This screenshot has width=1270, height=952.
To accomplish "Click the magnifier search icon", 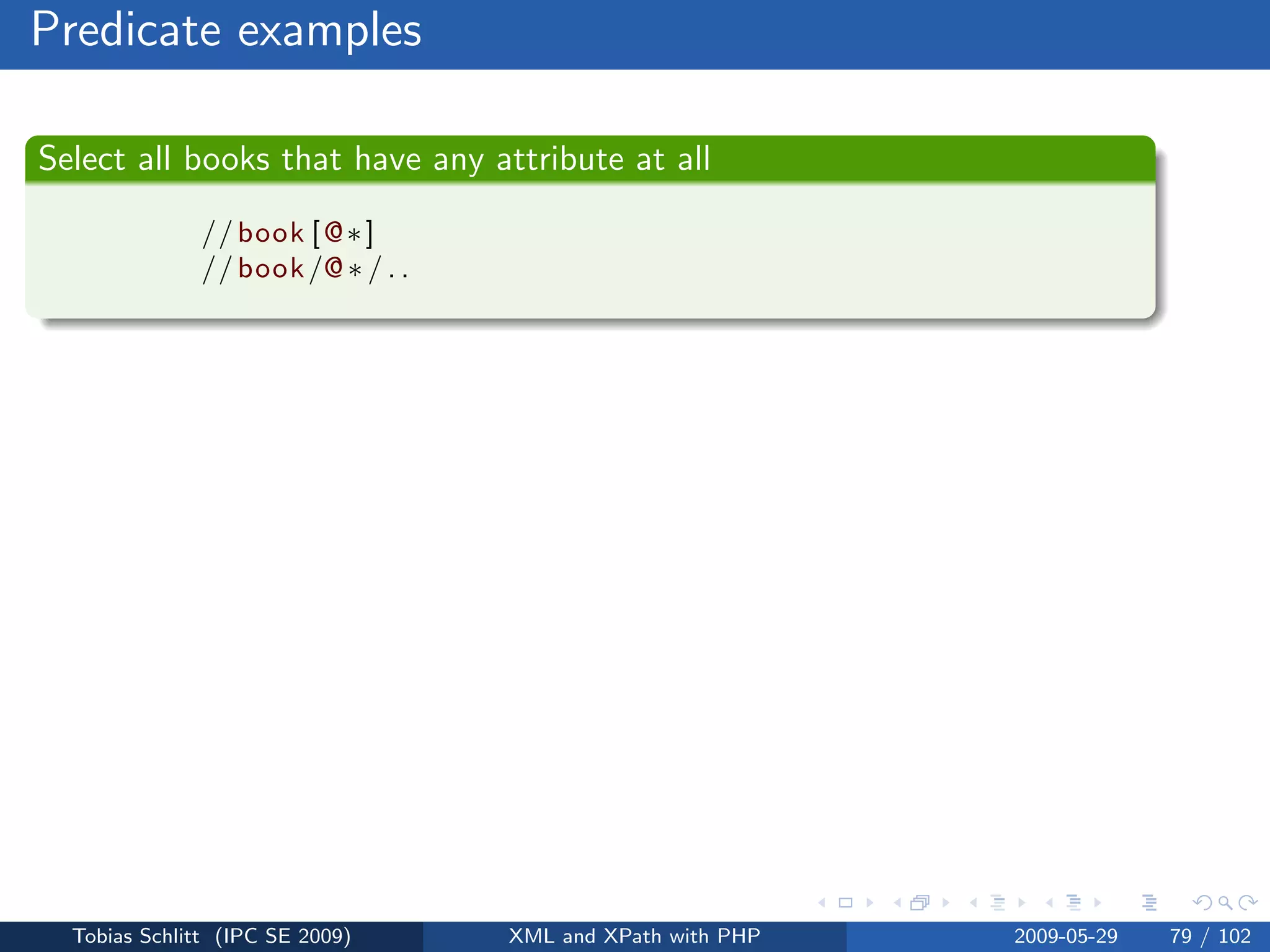I will (x=1225, y=903).
